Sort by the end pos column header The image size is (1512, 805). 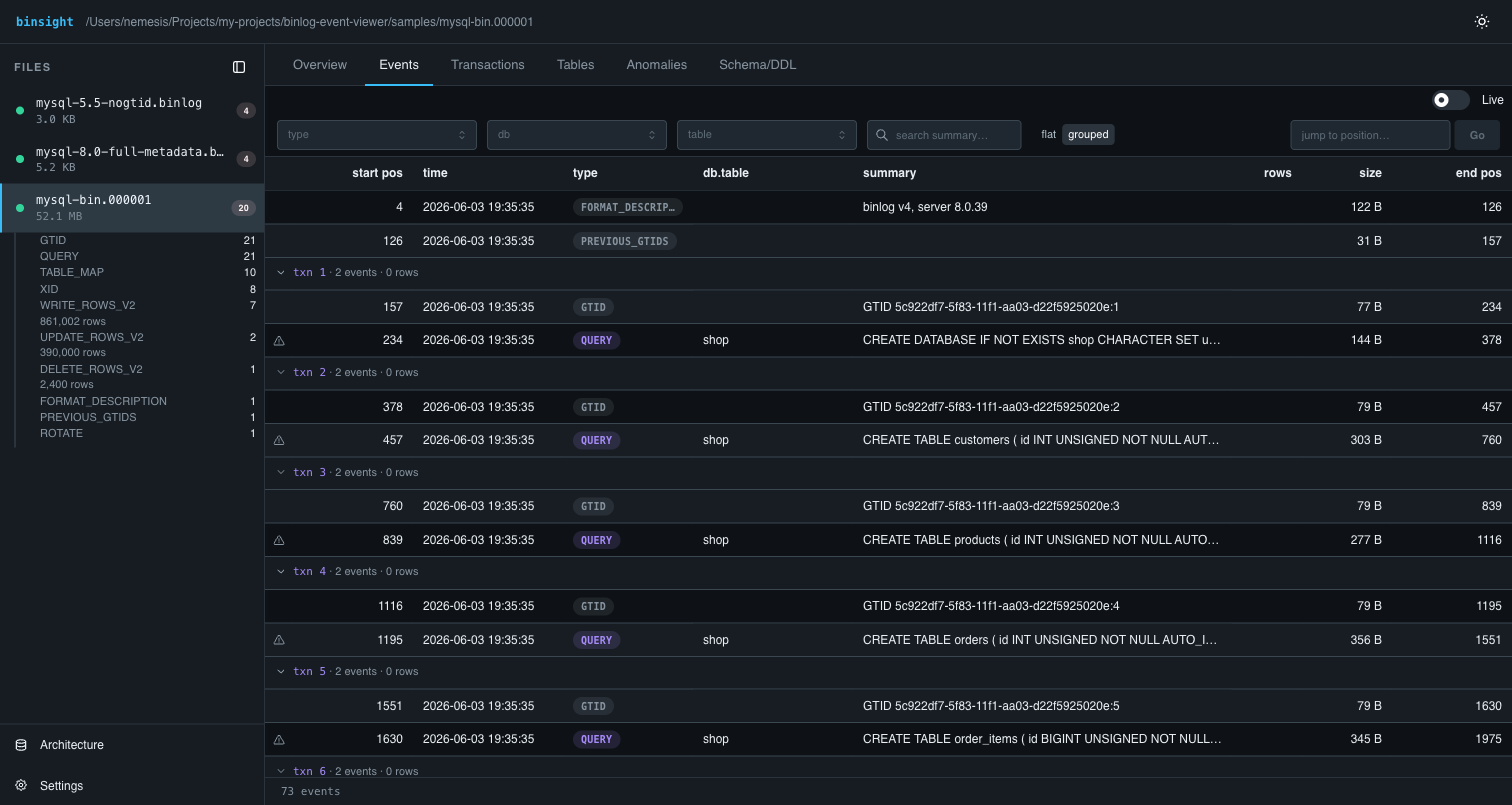tap(1478, 173)
